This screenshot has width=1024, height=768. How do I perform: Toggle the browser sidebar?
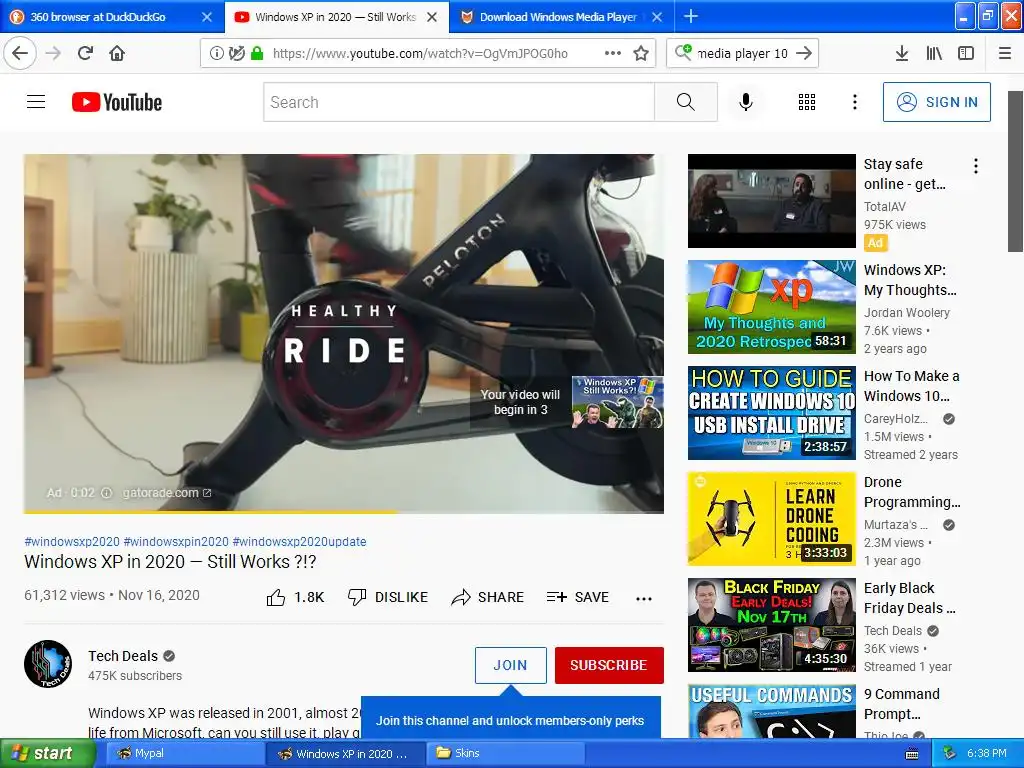pos(966,53)
